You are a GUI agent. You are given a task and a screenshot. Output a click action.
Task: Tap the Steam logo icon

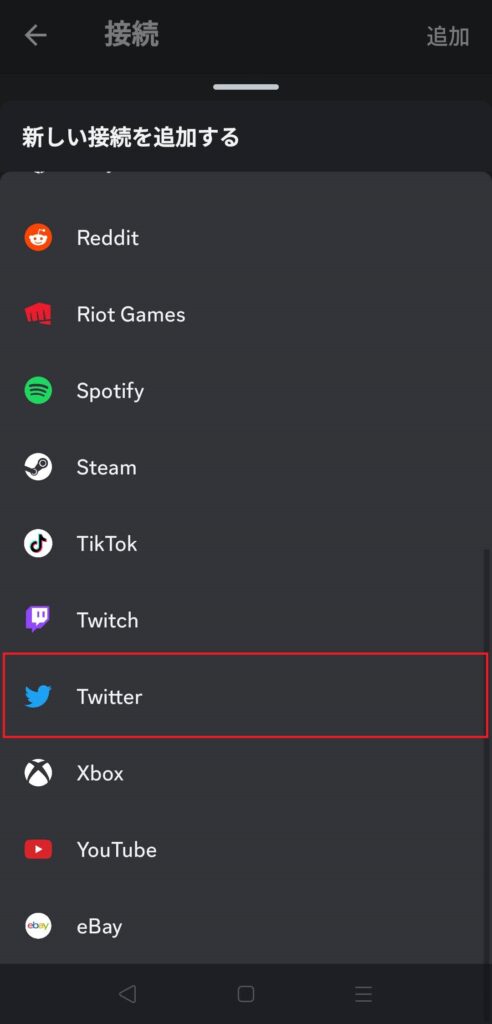38,467
